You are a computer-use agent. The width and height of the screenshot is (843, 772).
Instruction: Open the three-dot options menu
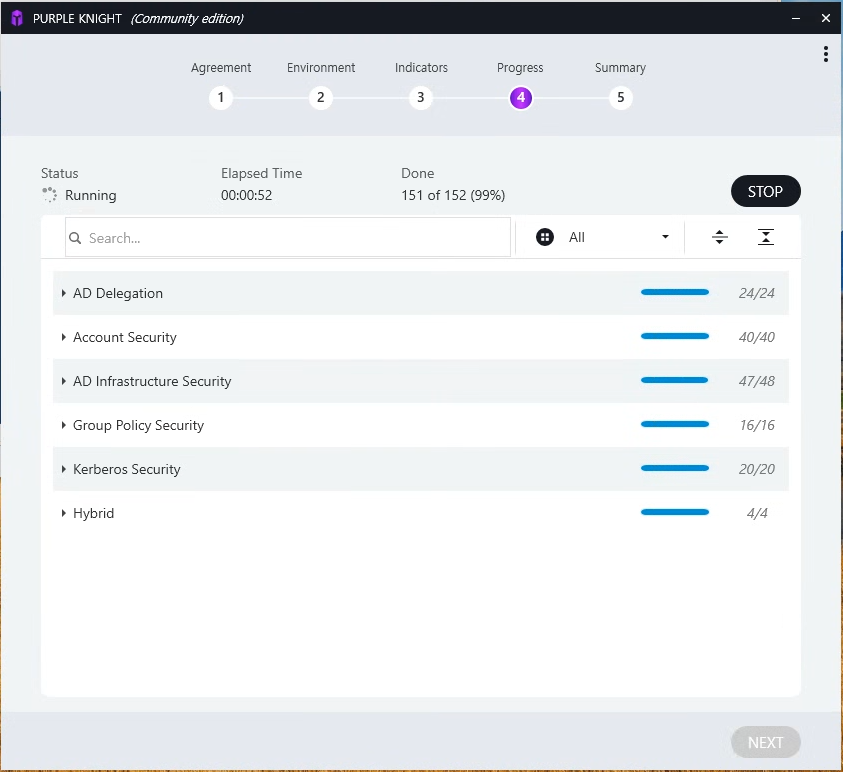[825, 54]
